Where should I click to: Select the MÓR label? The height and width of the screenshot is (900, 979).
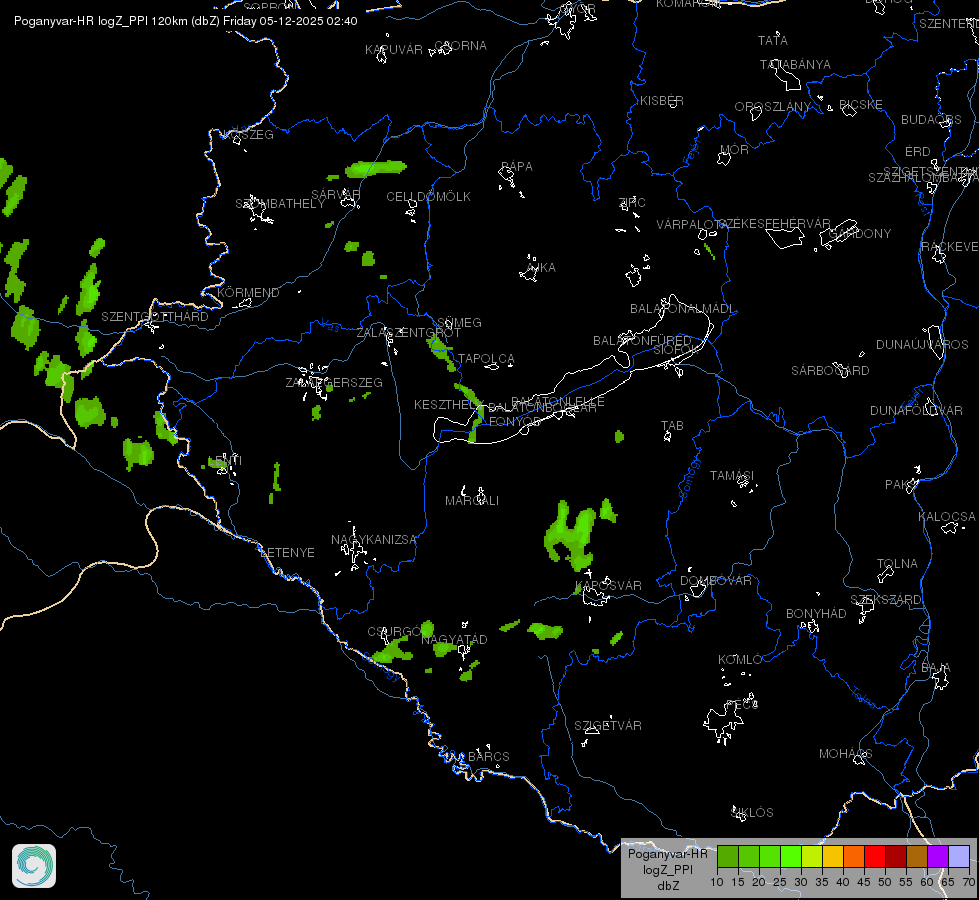pyautogui.click(x=734, y=150)
